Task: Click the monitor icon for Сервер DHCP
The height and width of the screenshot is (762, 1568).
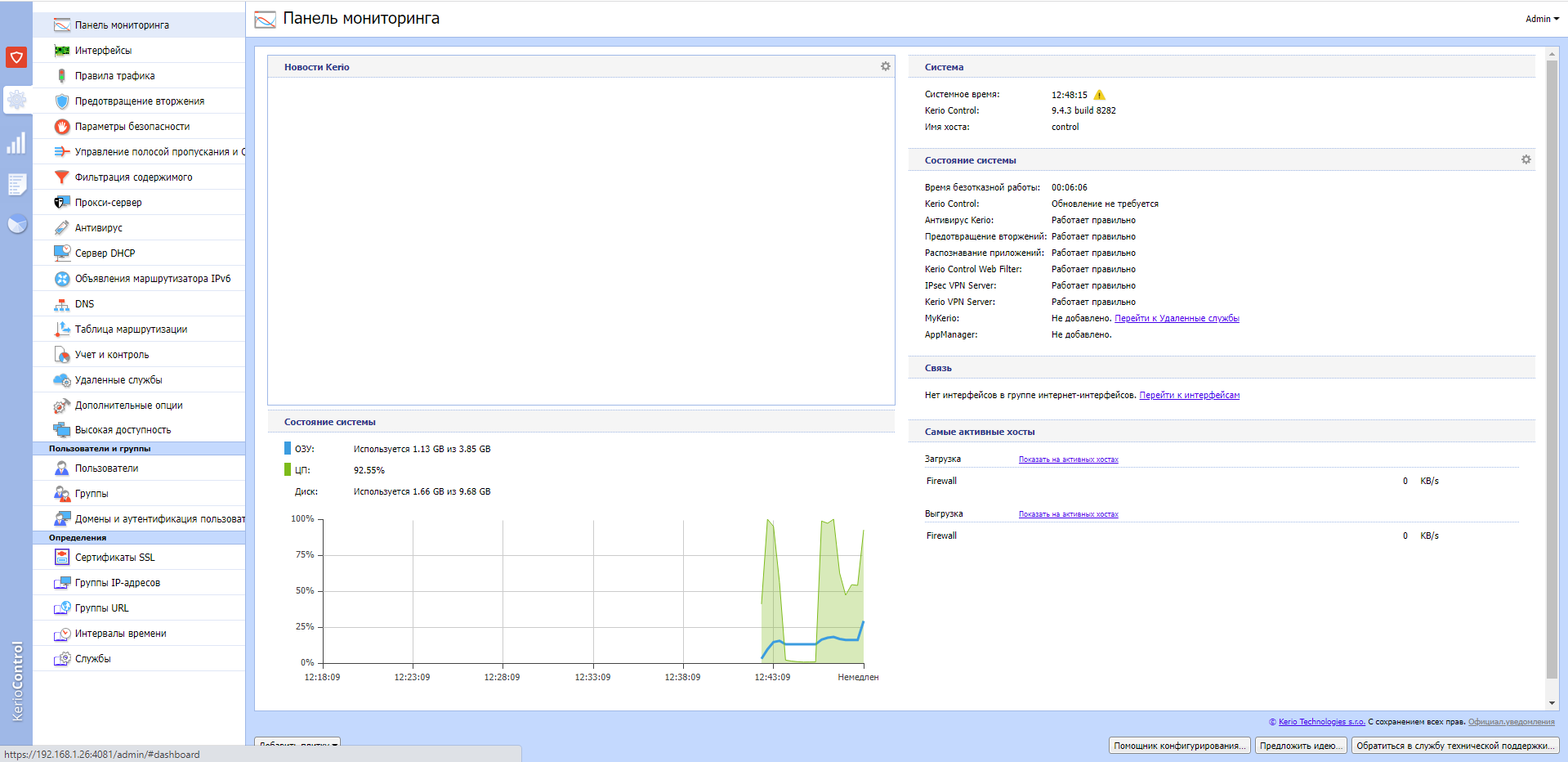Action: 61,253
